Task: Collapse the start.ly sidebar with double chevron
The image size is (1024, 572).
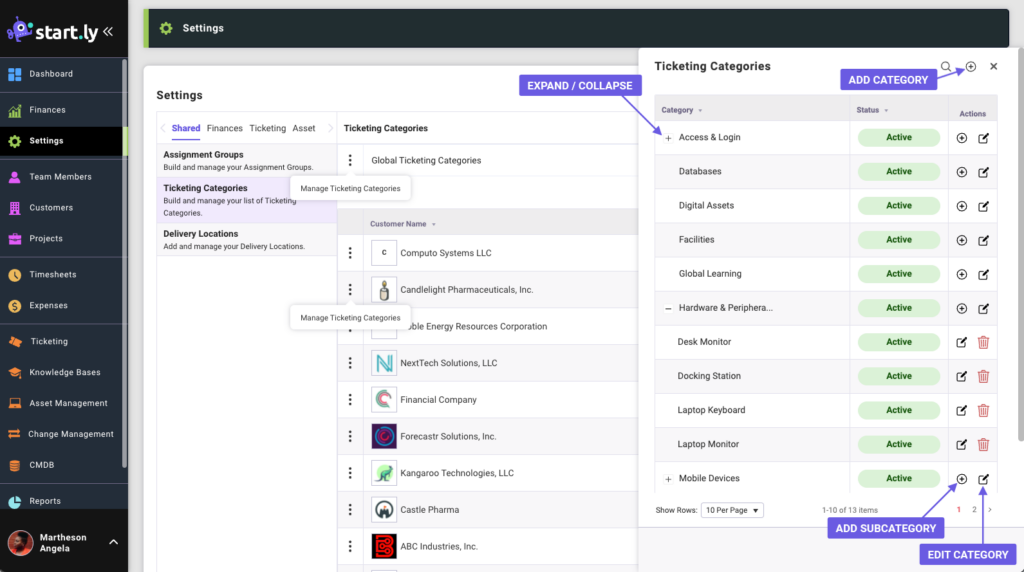Action: click(108, 31)
